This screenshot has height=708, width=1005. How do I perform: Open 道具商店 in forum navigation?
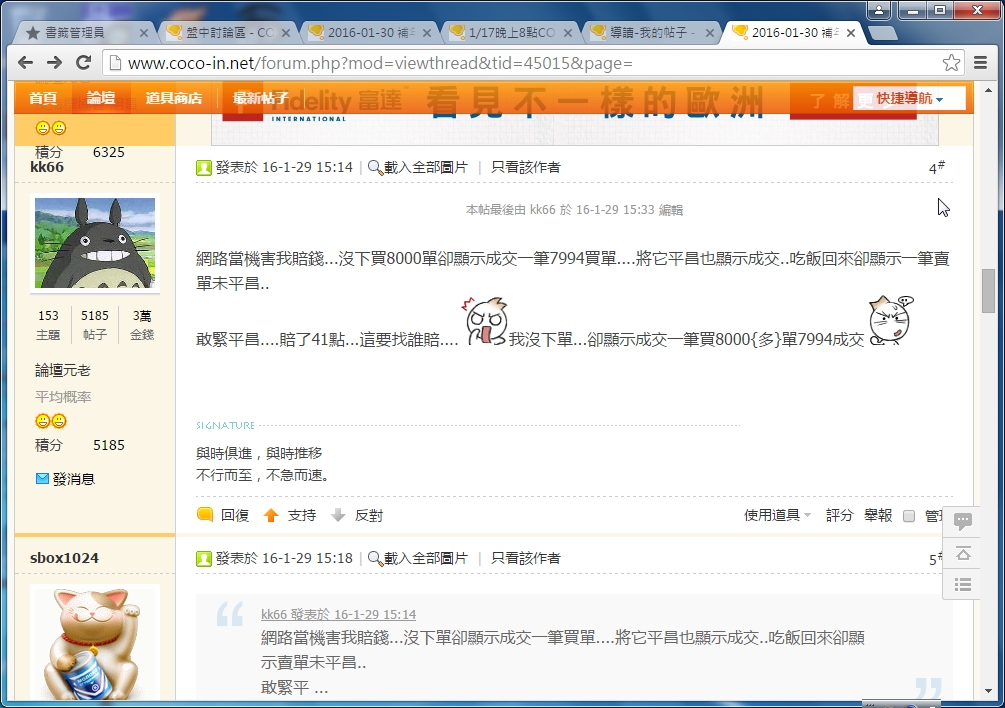coord(174,98)
